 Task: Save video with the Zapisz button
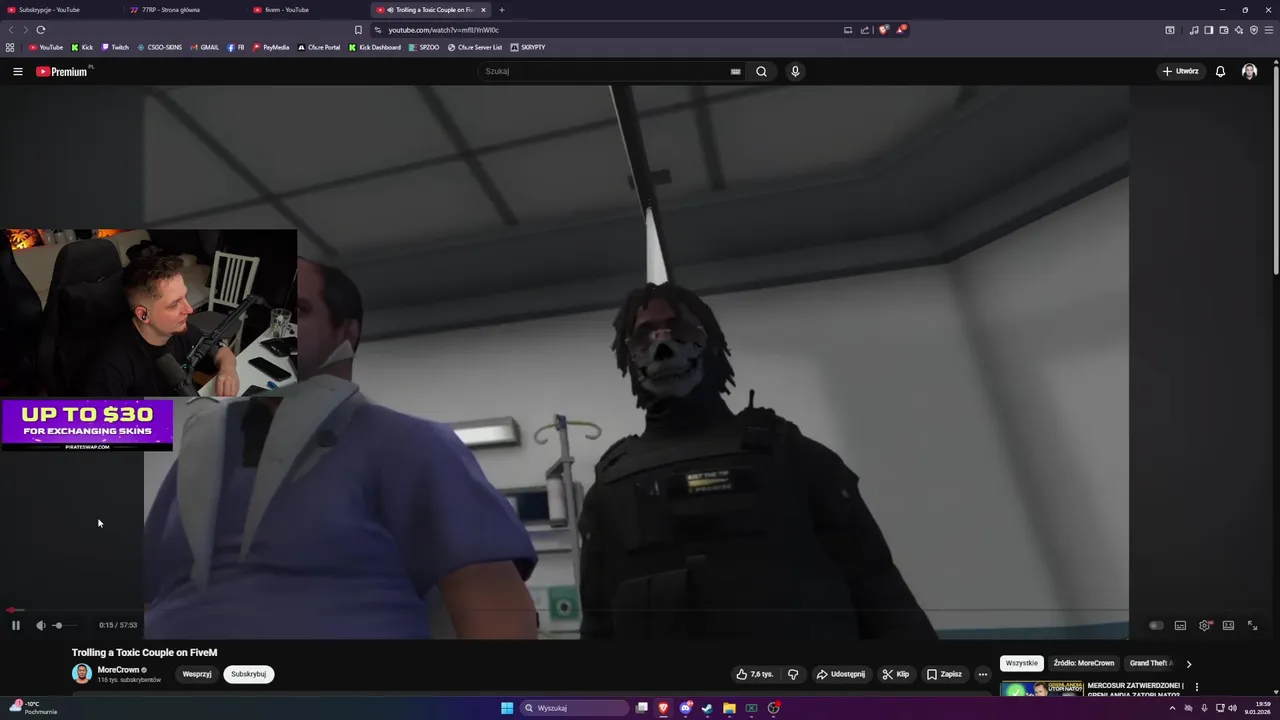click(x=944, y=674)
